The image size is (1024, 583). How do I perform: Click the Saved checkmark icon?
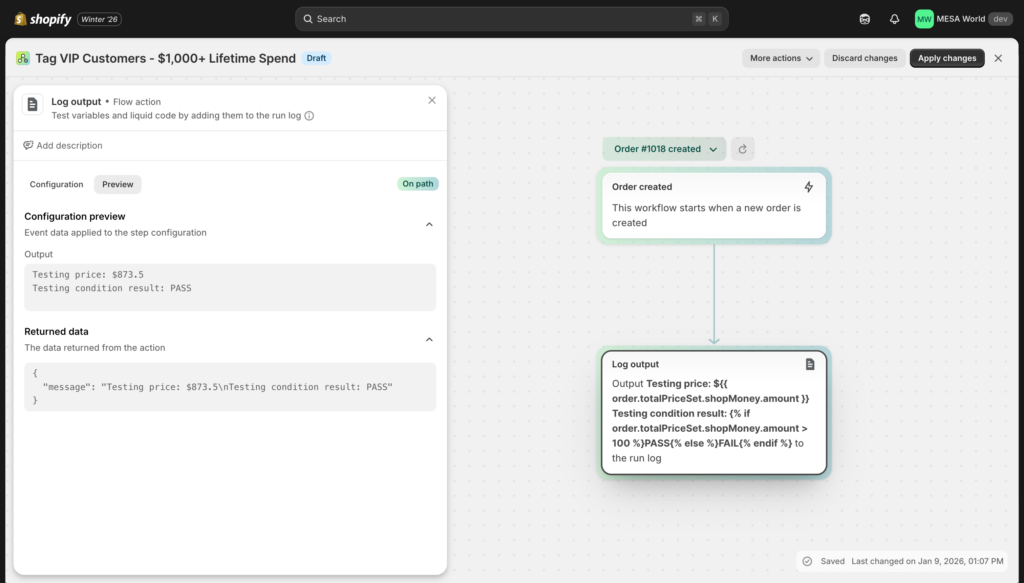pos(807,561)
